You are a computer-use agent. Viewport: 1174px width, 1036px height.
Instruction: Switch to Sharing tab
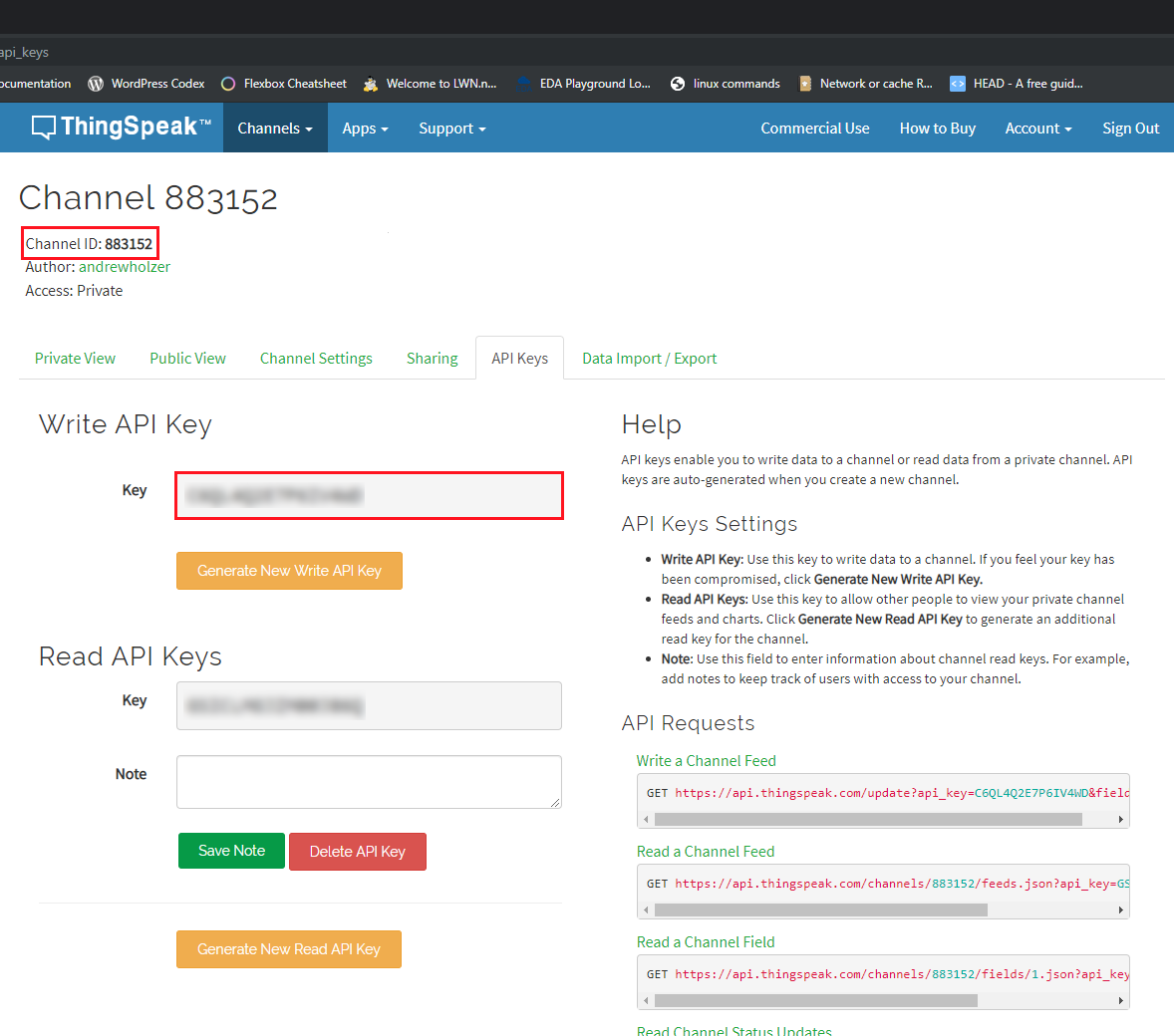[x=432, y=359]
